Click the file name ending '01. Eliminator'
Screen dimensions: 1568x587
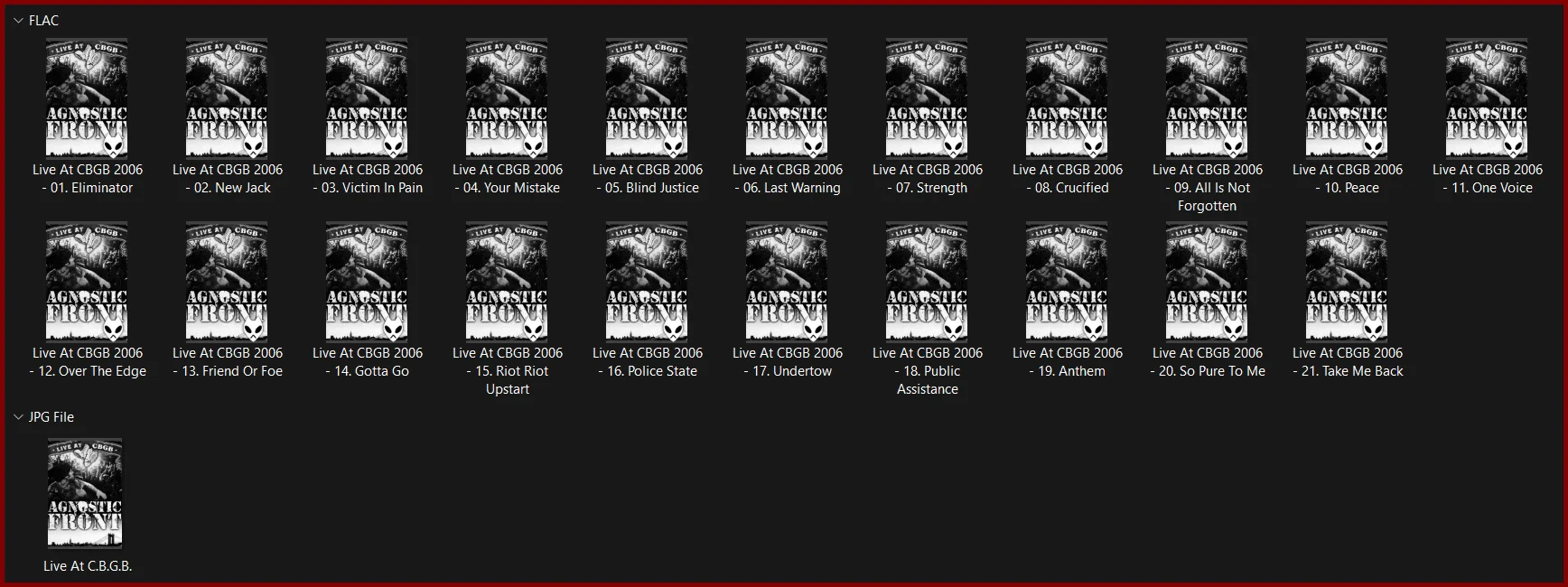click(88, 179)
